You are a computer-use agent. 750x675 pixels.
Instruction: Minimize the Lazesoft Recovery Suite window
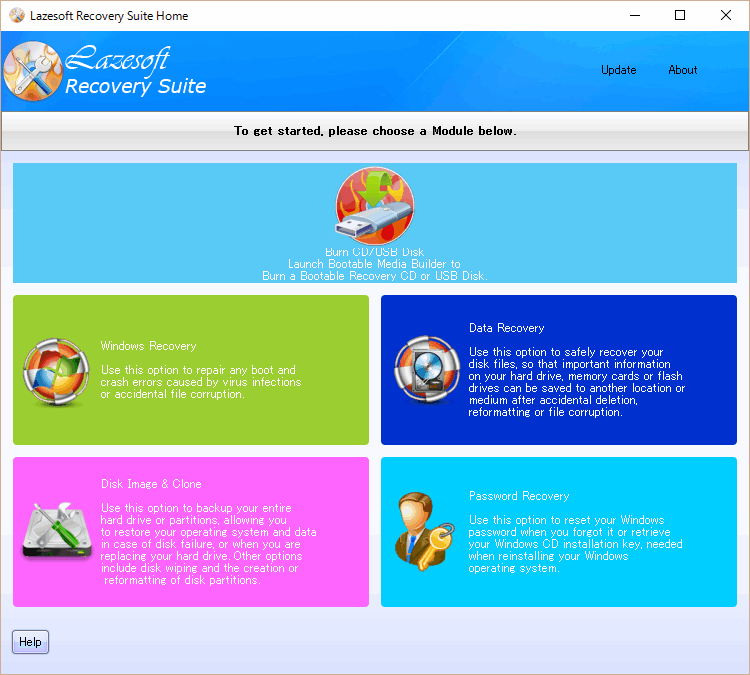pos(635,15)
